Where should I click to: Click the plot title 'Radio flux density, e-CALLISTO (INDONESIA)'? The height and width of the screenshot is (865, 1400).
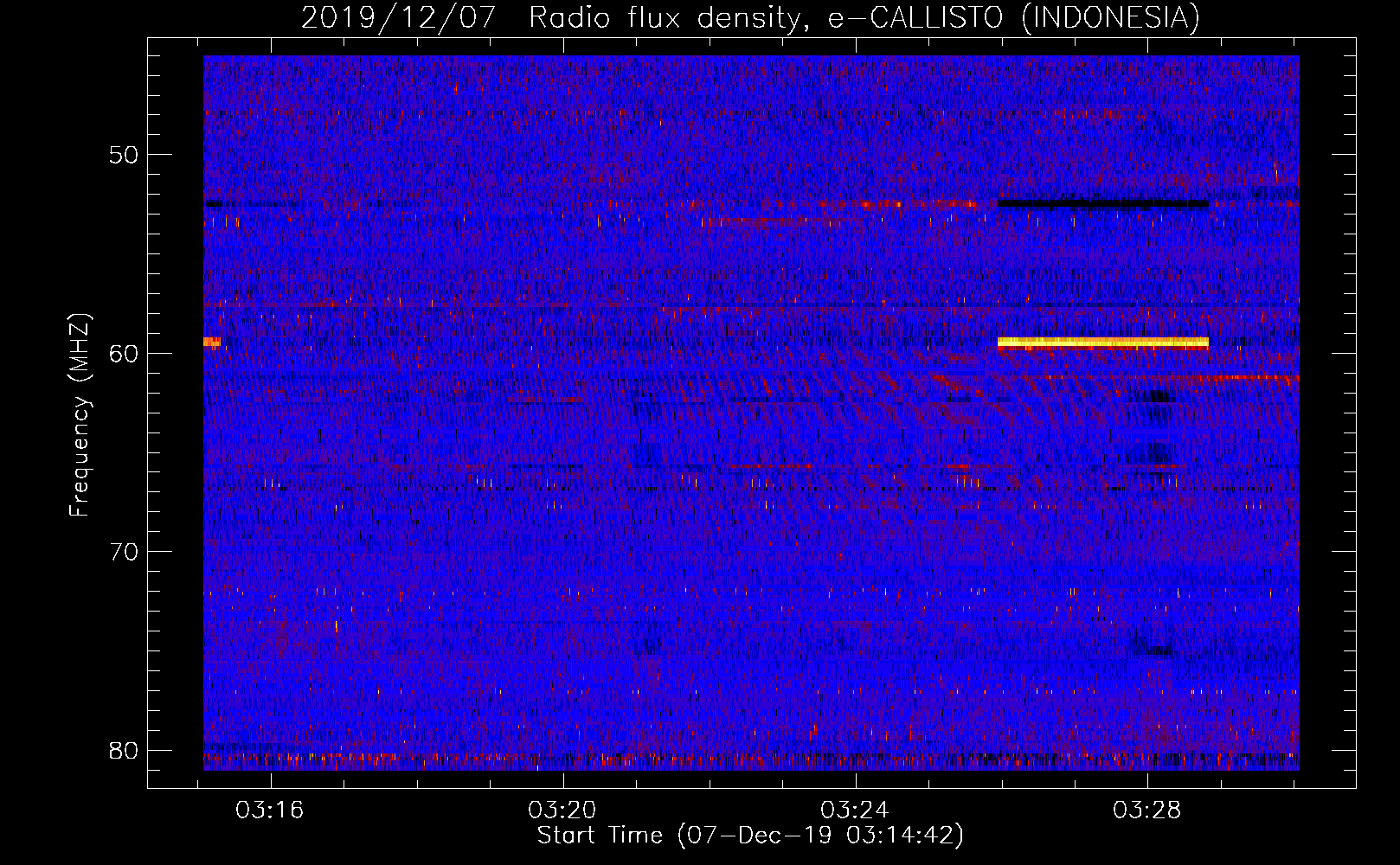864,17
